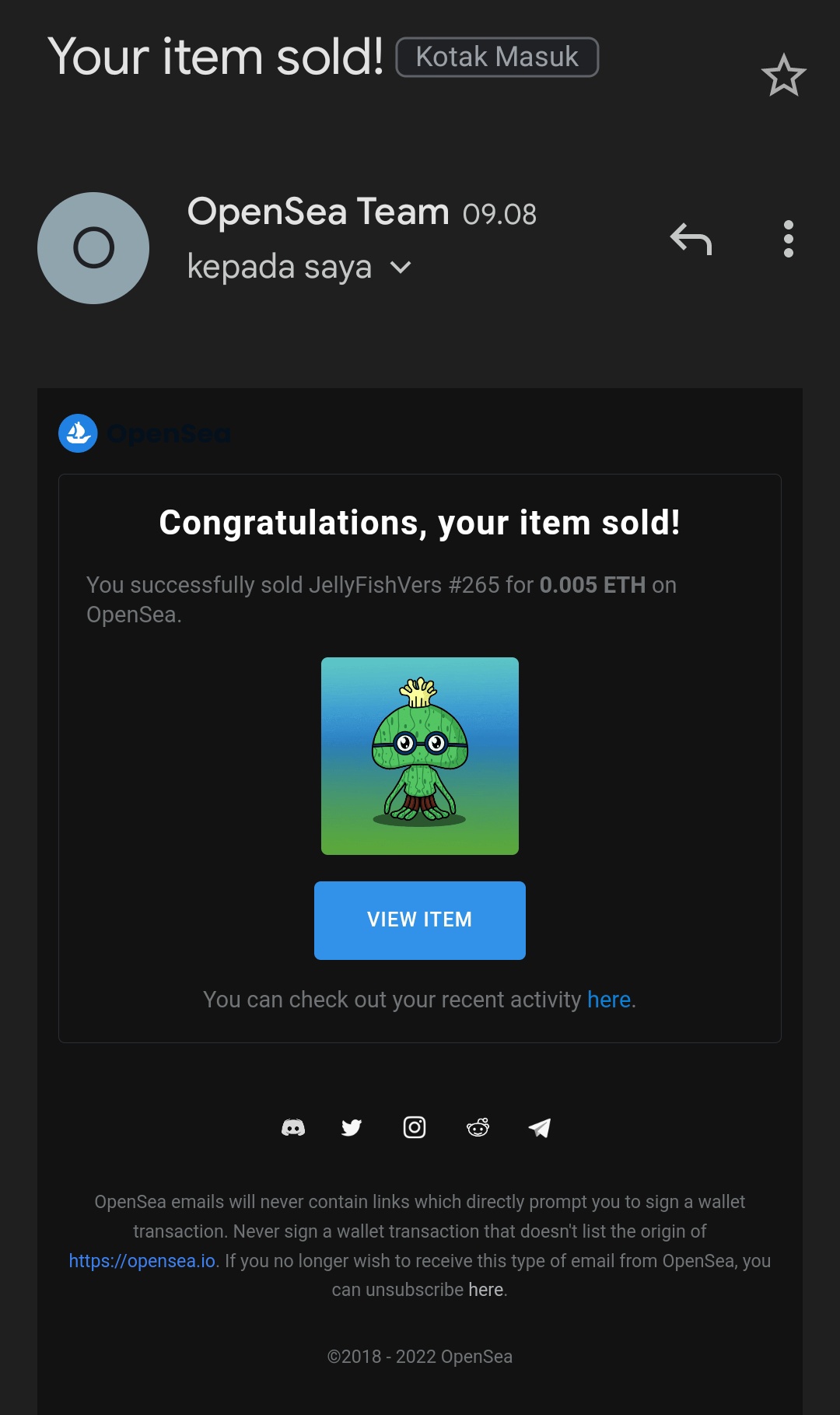Screen dimensions: 840x1415
Task: Star this email
Action: coord(783,75)
